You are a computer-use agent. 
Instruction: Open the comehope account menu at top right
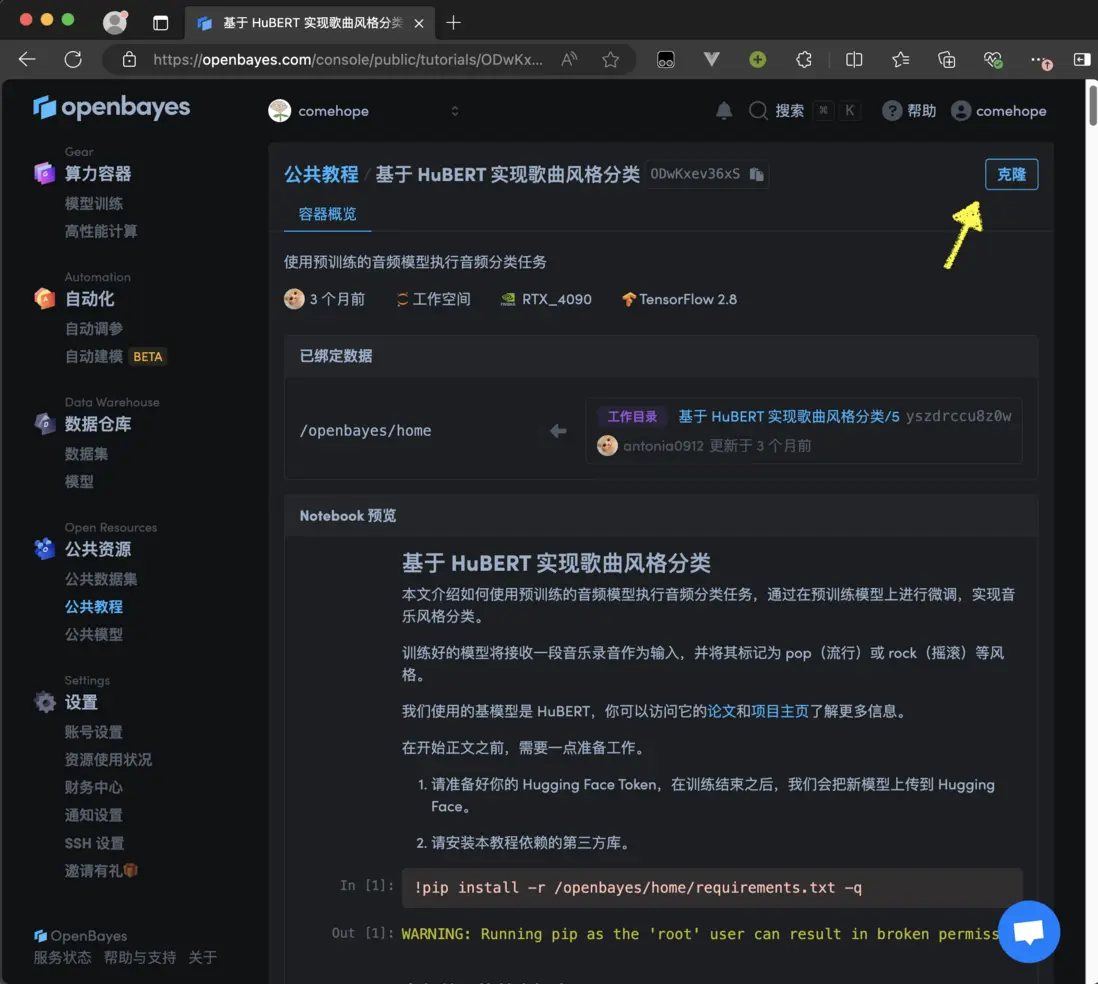point(999,110)
